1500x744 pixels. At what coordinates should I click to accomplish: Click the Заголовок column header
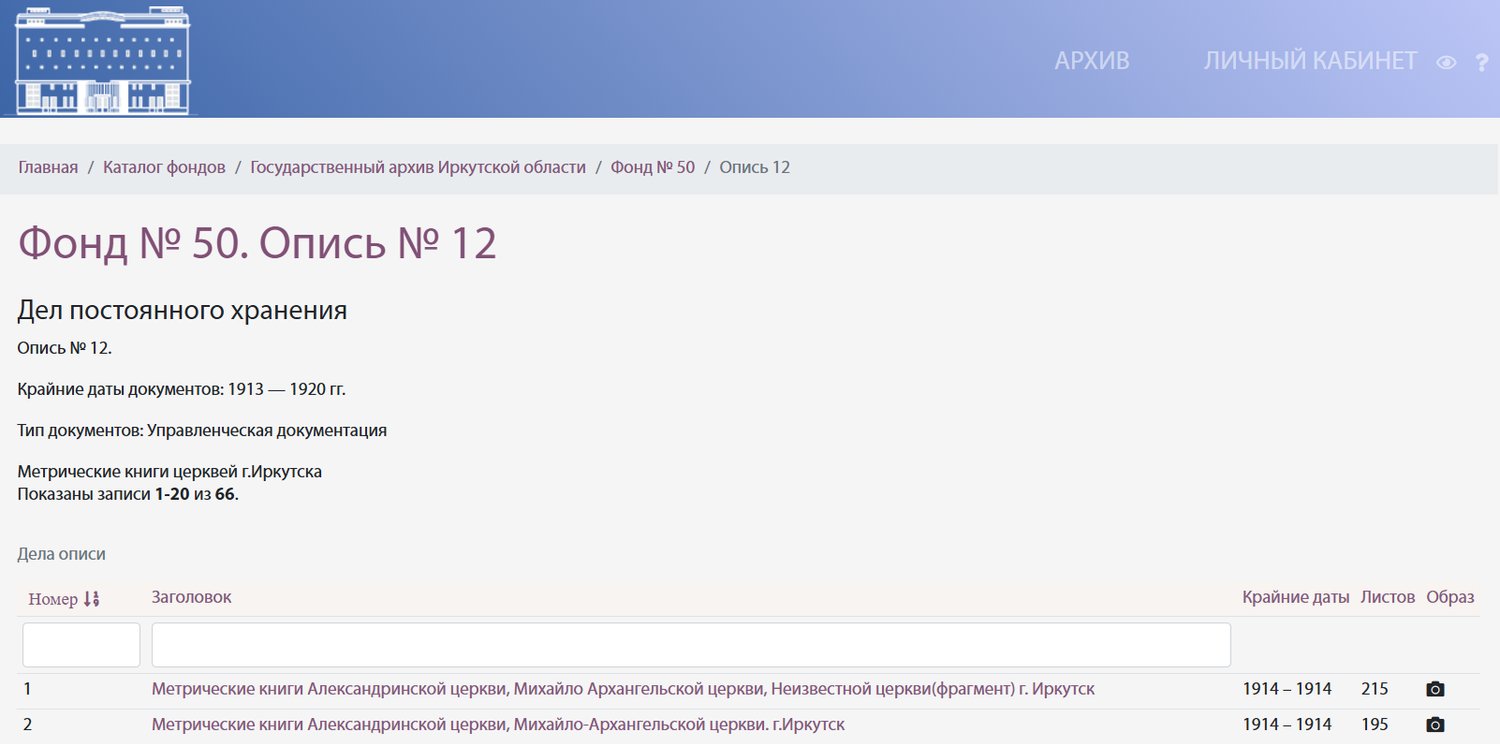191,597
